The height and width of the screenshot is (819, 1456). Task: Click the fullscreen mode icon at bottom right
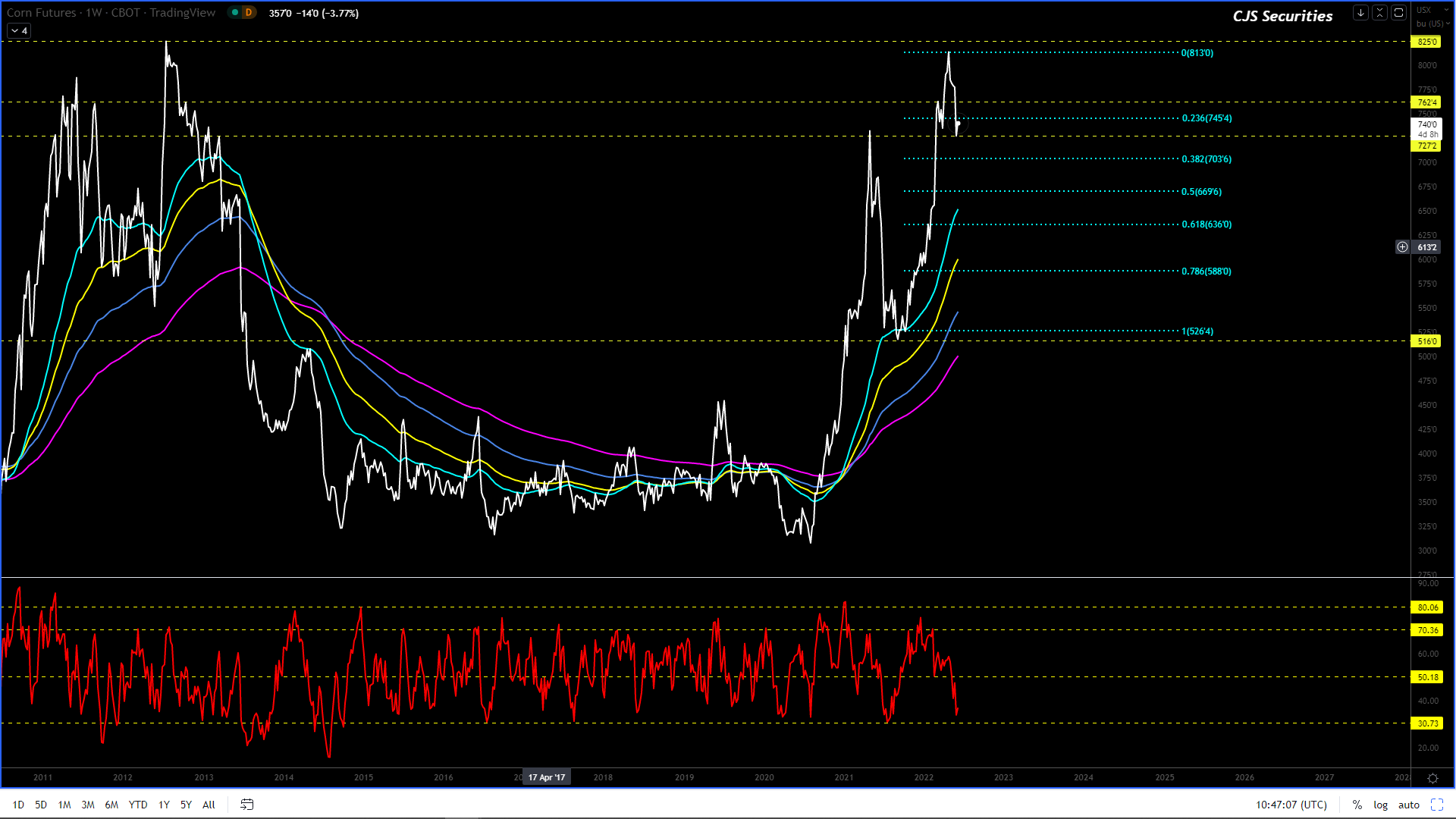click(1436, 805)
